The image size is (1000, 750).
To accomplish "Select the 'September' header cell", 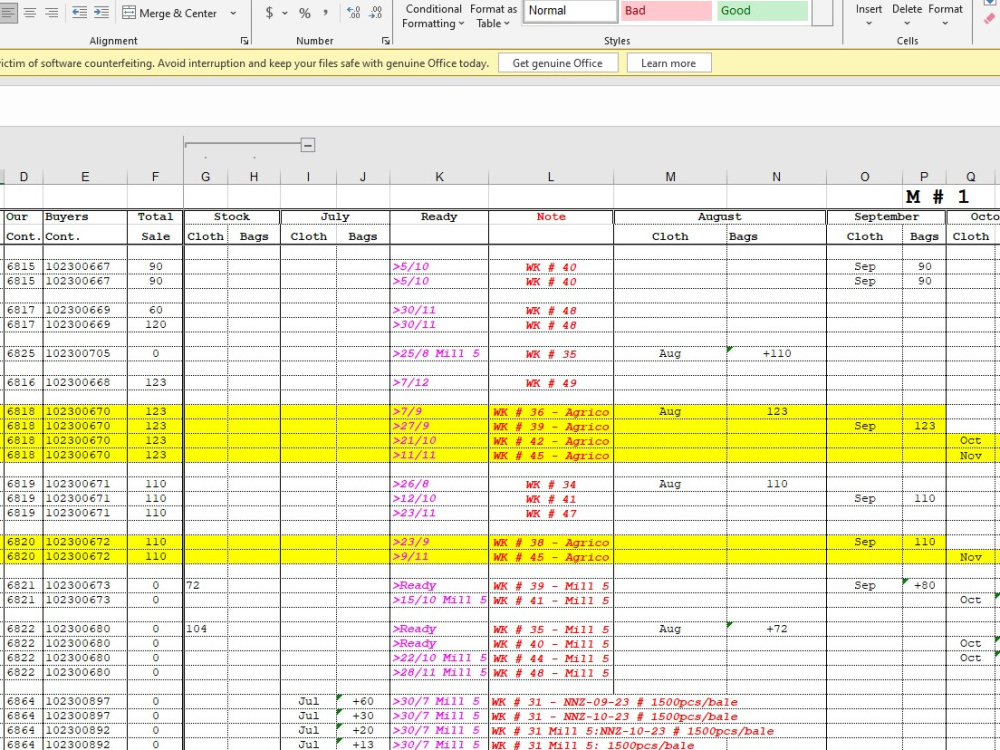I will point(886,217).
